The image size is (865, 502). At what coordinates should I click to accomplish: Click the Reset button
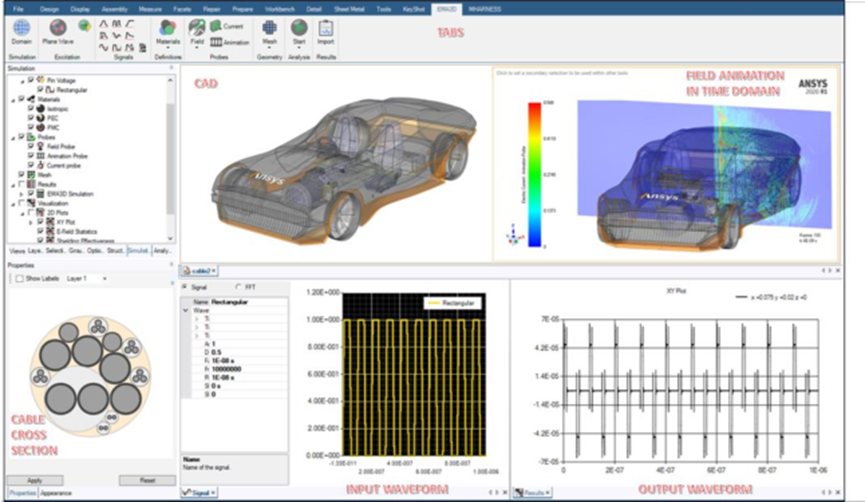[147, 480]
